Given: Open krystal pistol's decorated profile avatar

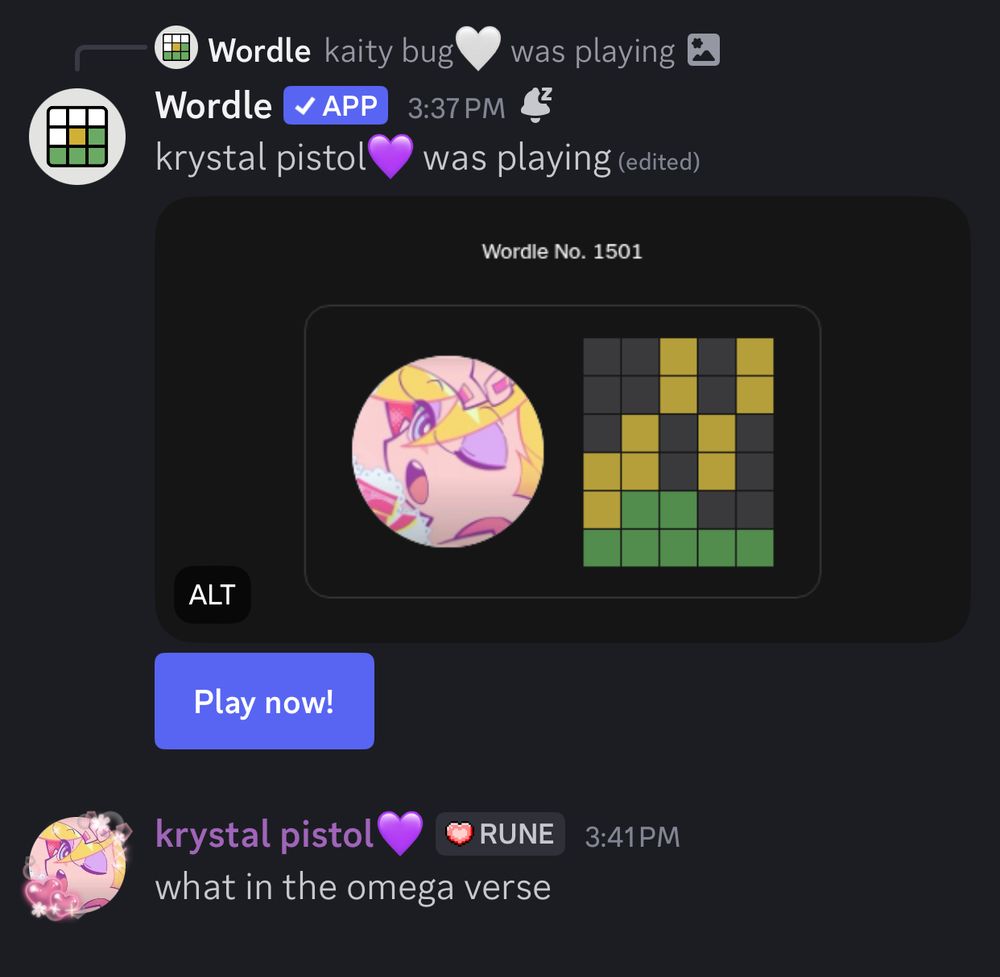Looking at the screenshot, I should 77,866.
